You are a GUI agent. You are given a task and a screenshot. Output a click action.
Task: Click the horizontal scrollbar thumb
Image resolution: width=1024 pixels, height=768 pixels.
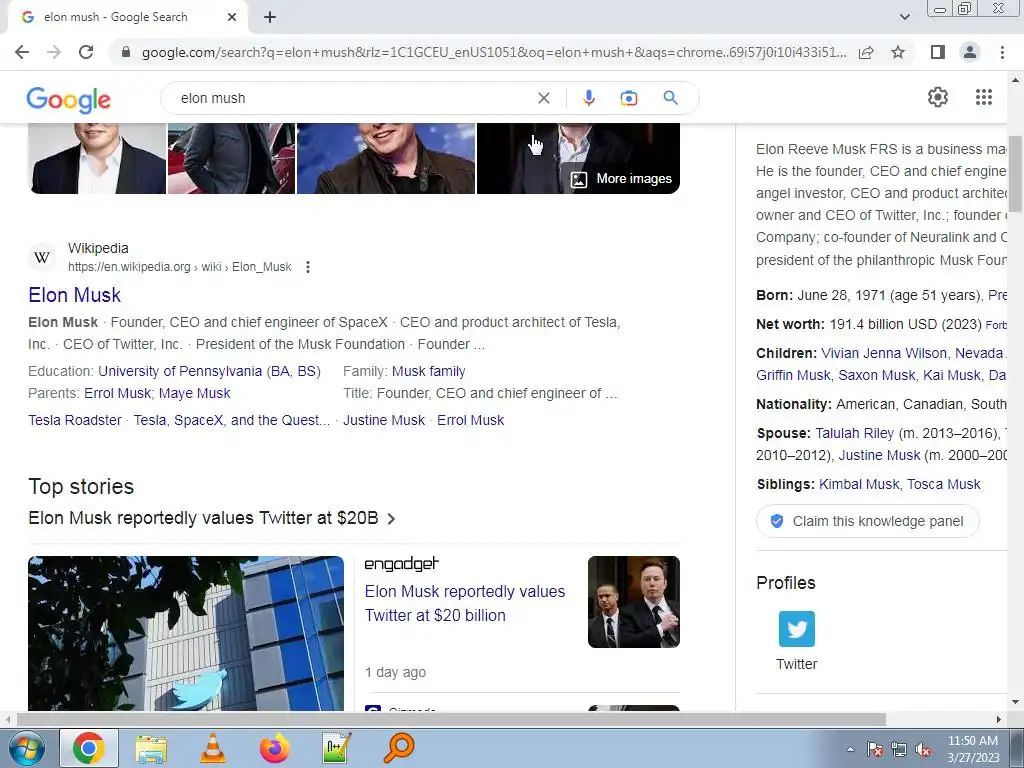pos(451,719)
